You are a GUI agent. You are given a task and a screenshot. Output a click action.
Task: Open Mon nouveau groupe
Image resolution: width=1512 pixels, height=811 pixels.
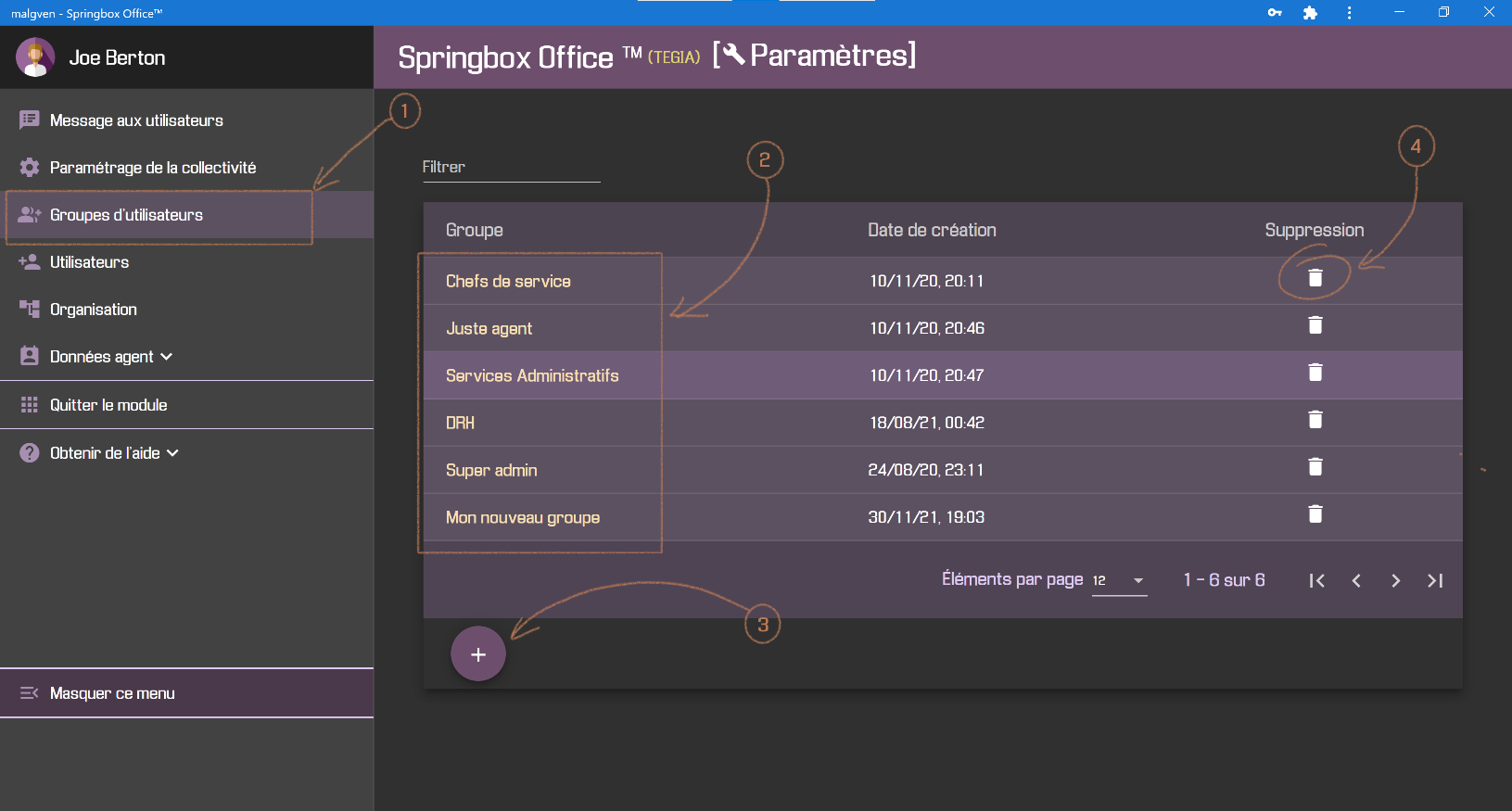523,518
